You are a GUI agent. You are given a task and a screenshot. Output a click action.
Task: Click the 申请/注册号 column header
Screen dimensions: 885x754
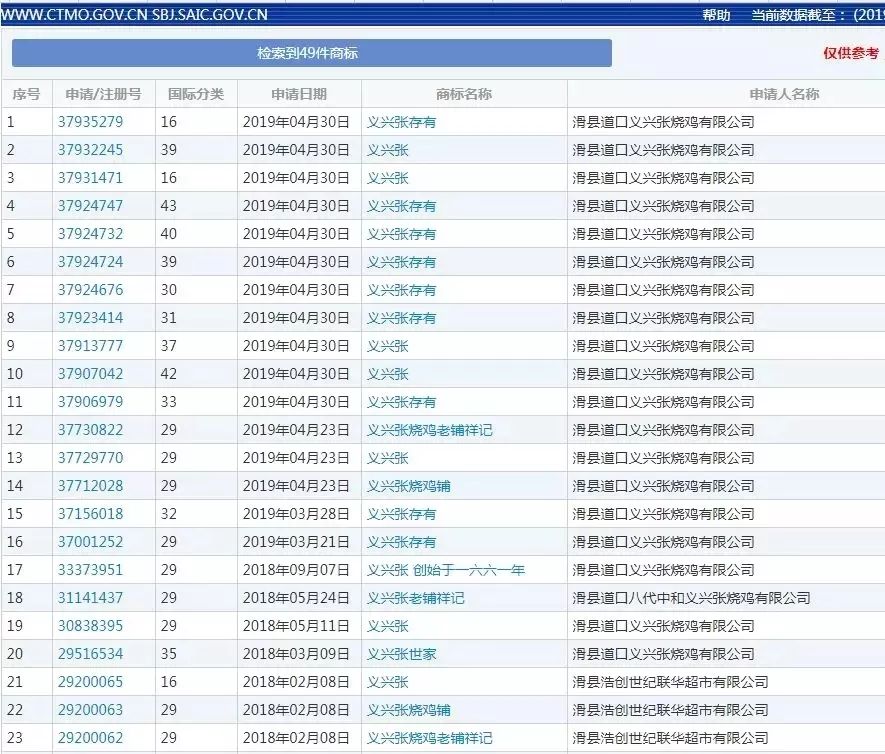(103, 94)
